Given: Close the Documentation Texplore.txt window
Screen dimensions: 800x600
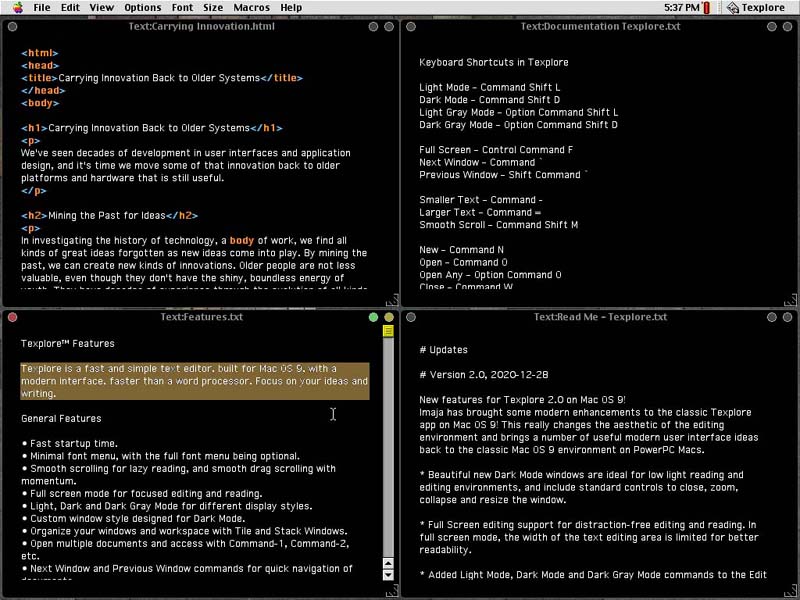Looking at the screenshot, I should [411, 27].
